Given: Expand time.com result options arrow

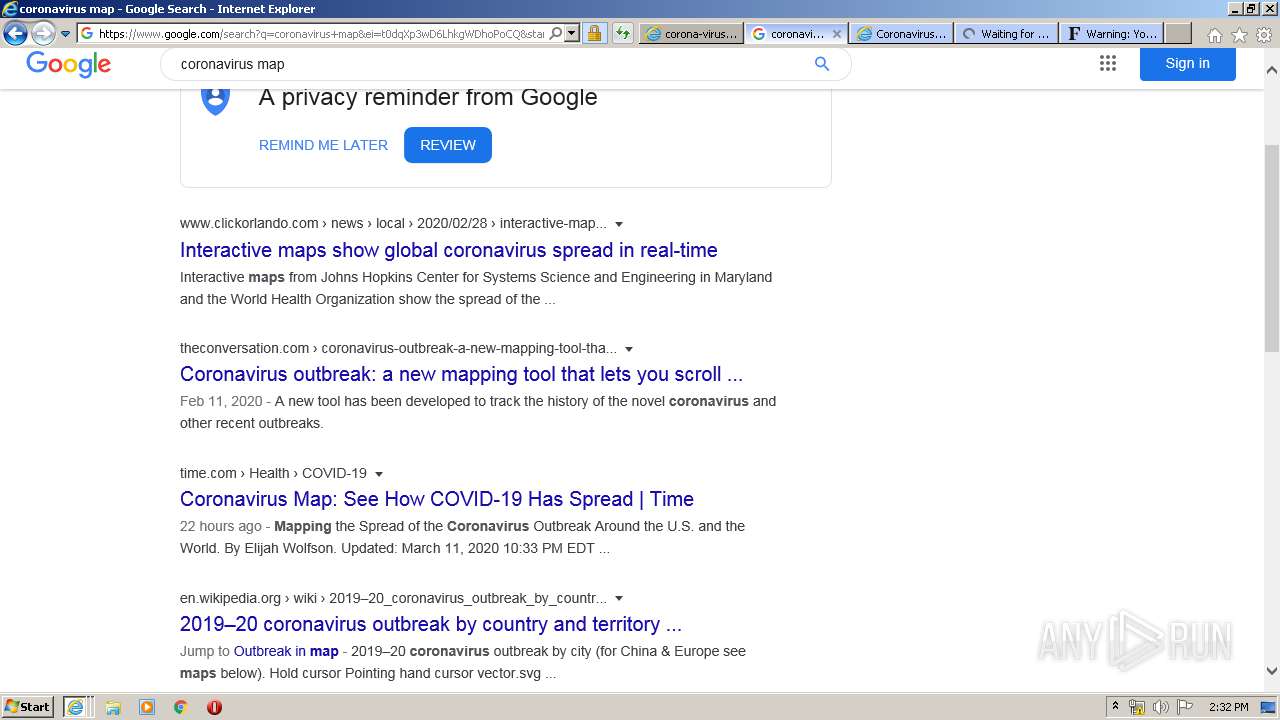Looking at the screenshot, I should point(379,474).
